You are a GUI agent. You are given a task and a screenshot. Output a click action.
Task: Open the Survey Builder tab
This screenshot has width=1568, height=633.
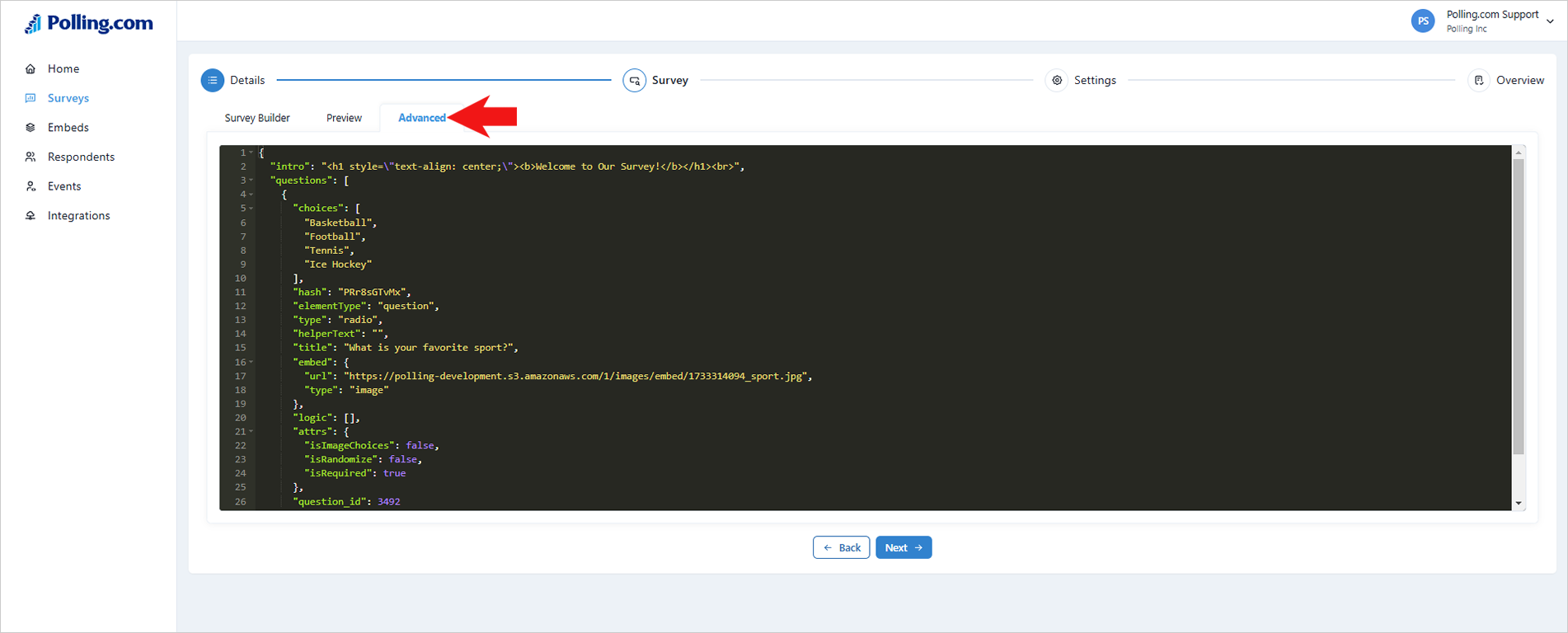pos(257,118)
